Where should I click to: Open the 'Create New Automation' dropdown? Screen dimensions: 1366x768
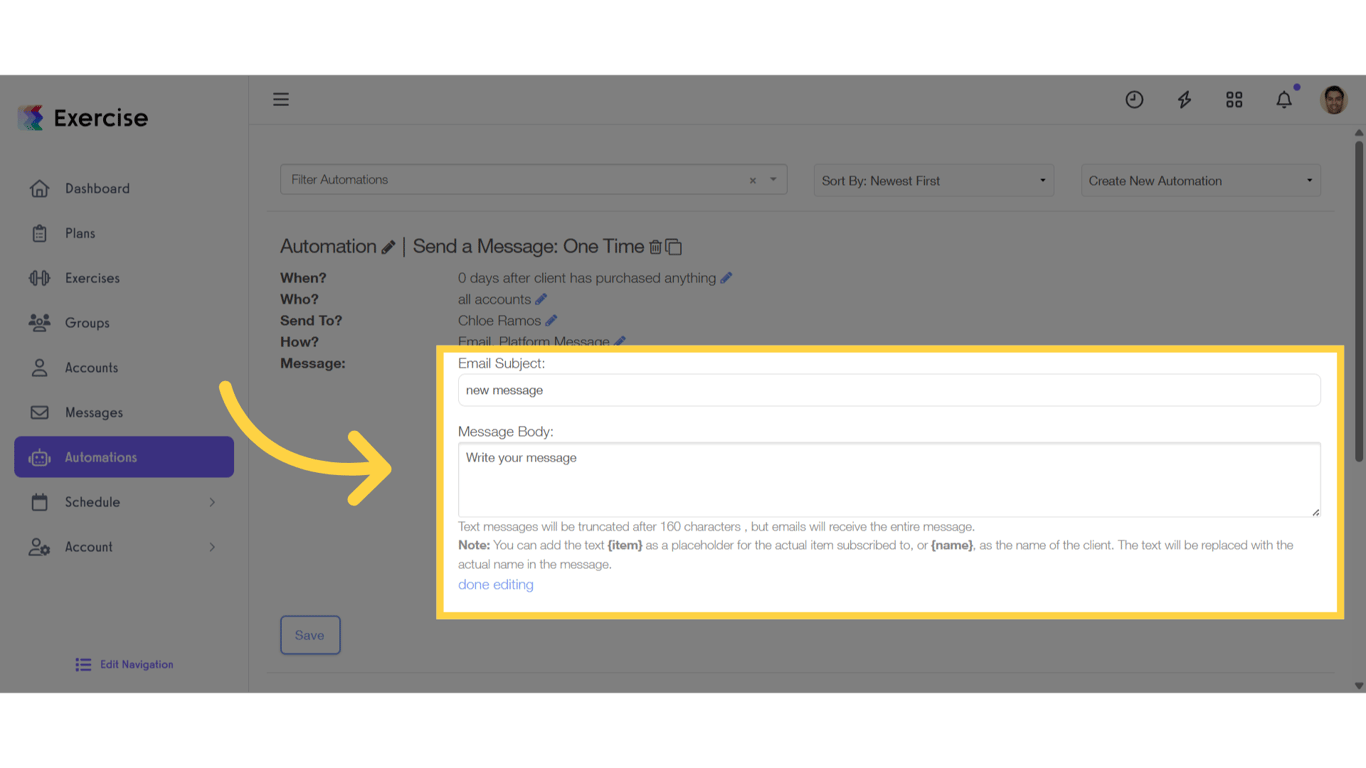[1200, 180]
